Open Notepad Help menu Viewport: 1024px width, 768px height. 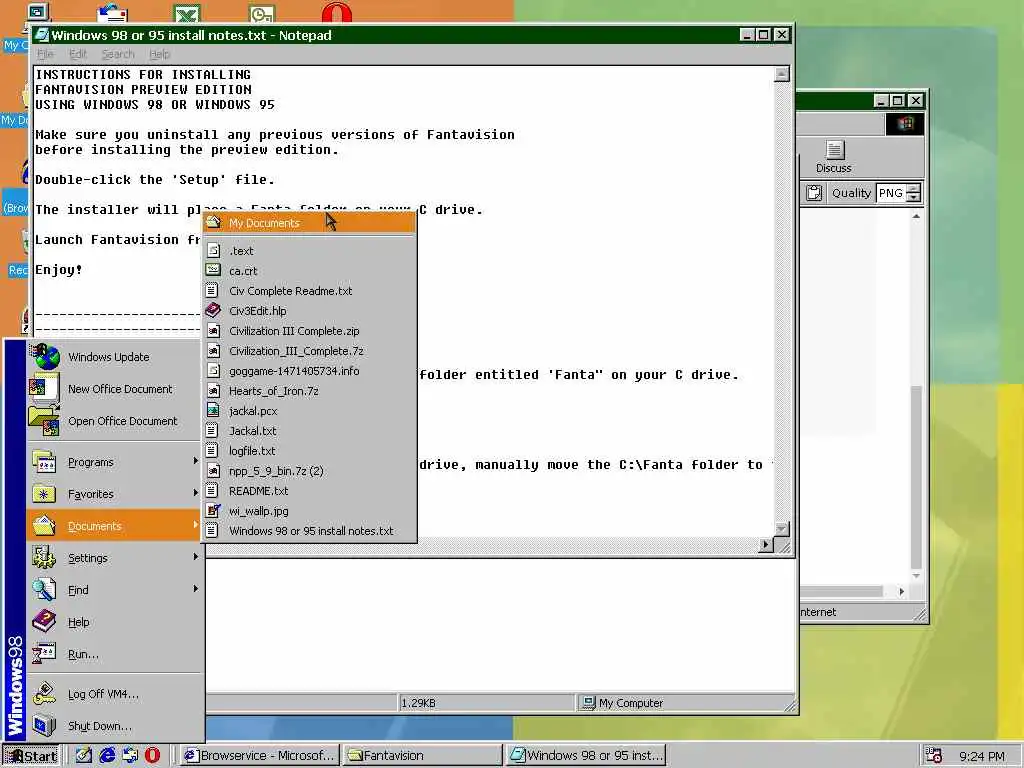click(x=159, y=54)
